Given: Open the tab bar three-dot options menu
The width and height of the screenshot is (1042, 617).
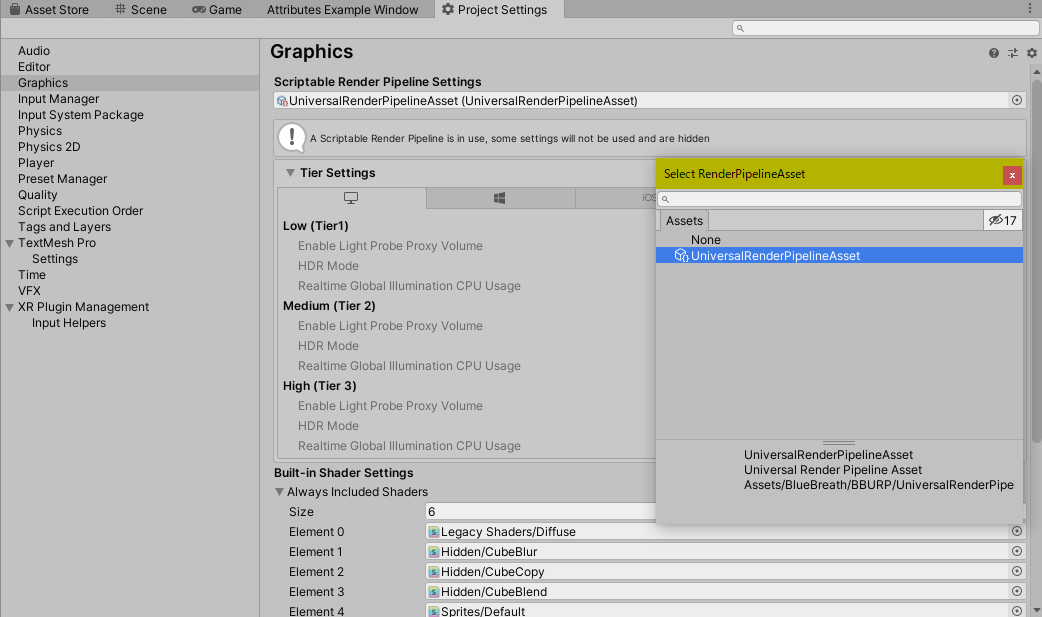Looking at the screenshot, I should (x=1030, y=9).
